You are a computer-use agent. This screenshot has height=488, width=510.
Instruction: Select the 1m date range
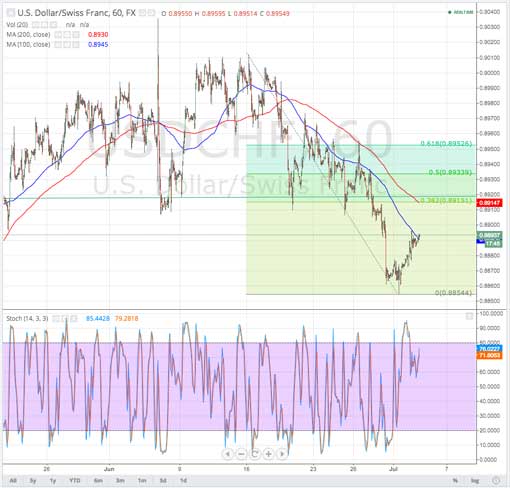pos(142,480)
